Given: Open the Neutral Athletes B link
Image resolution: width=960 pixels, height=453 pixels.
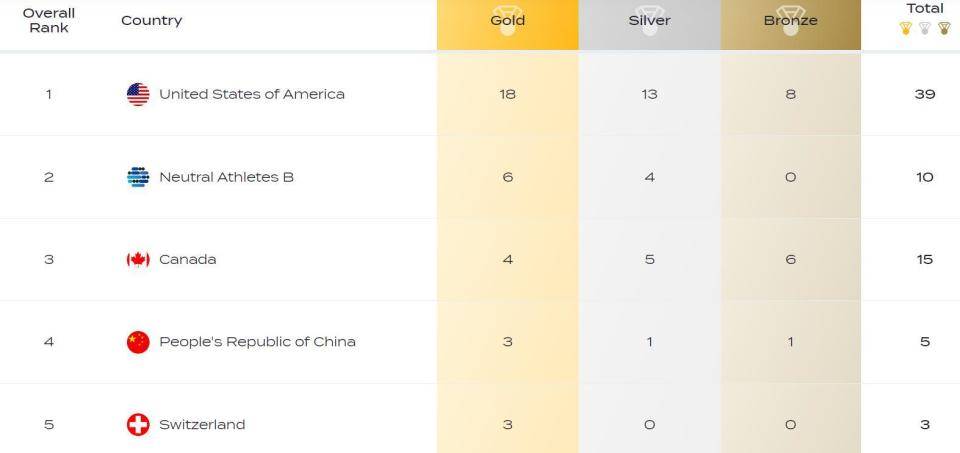Looking at the screenshot, I should coord(227,177).
